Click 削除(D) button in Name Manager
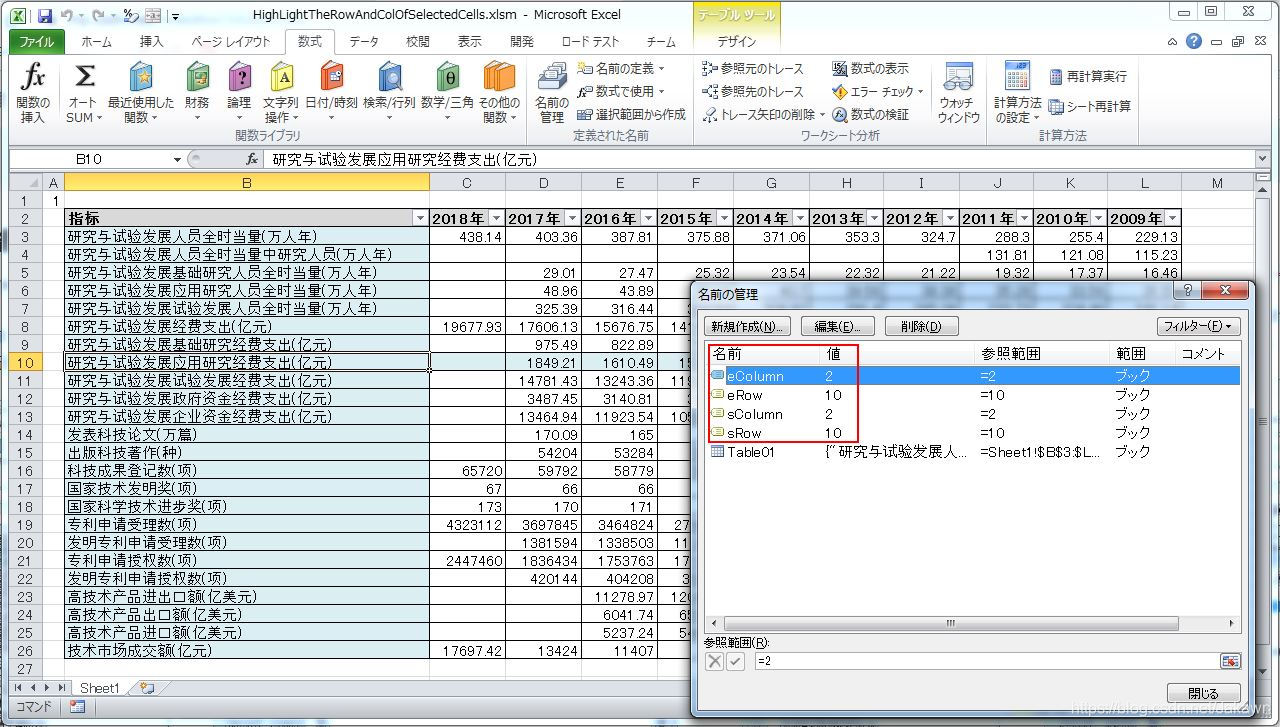This screenshot has width=1280, height=727. pos(921,326)
